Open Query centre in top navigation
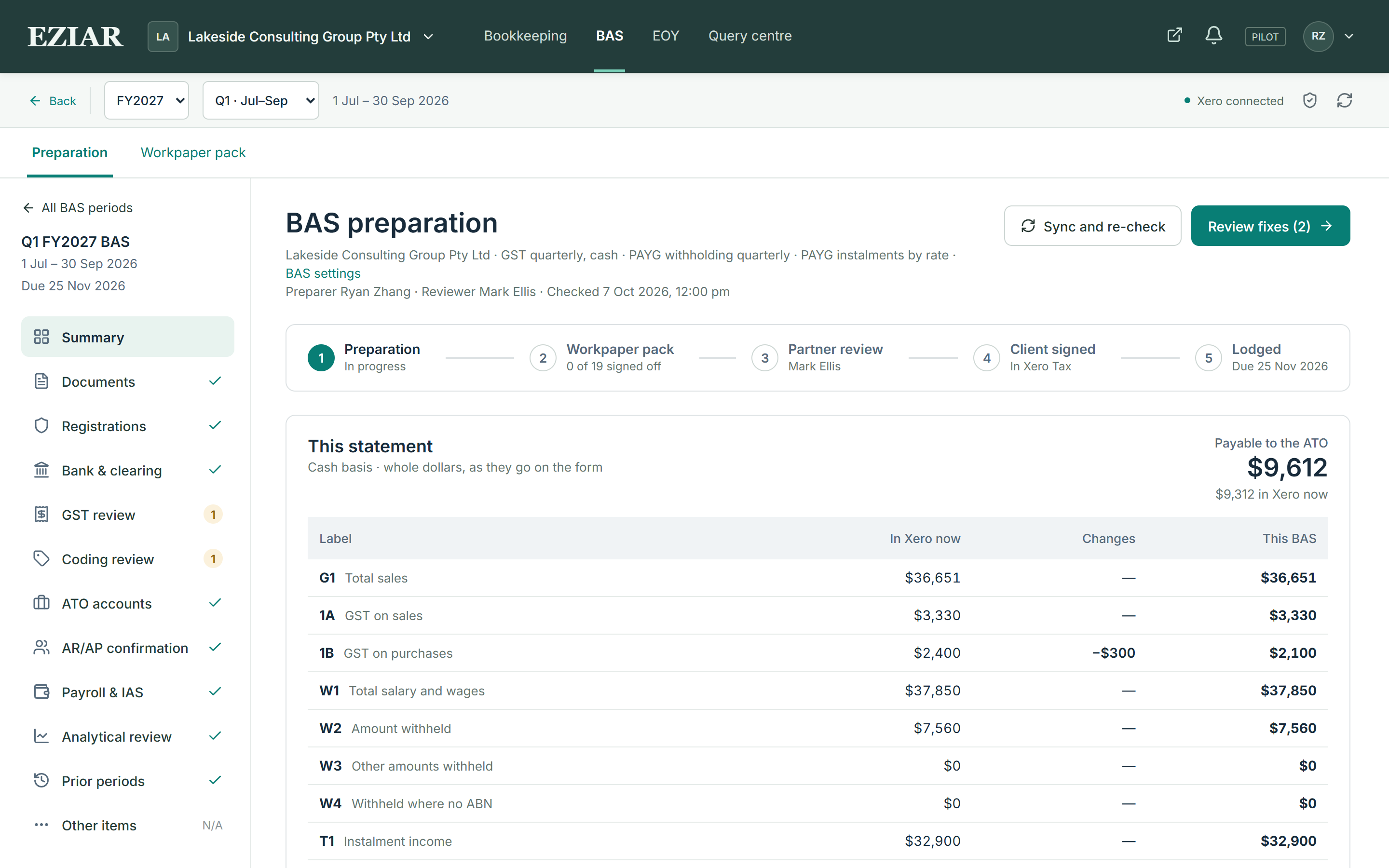The height and width of the screenshot is (868, 1389). 749,36
